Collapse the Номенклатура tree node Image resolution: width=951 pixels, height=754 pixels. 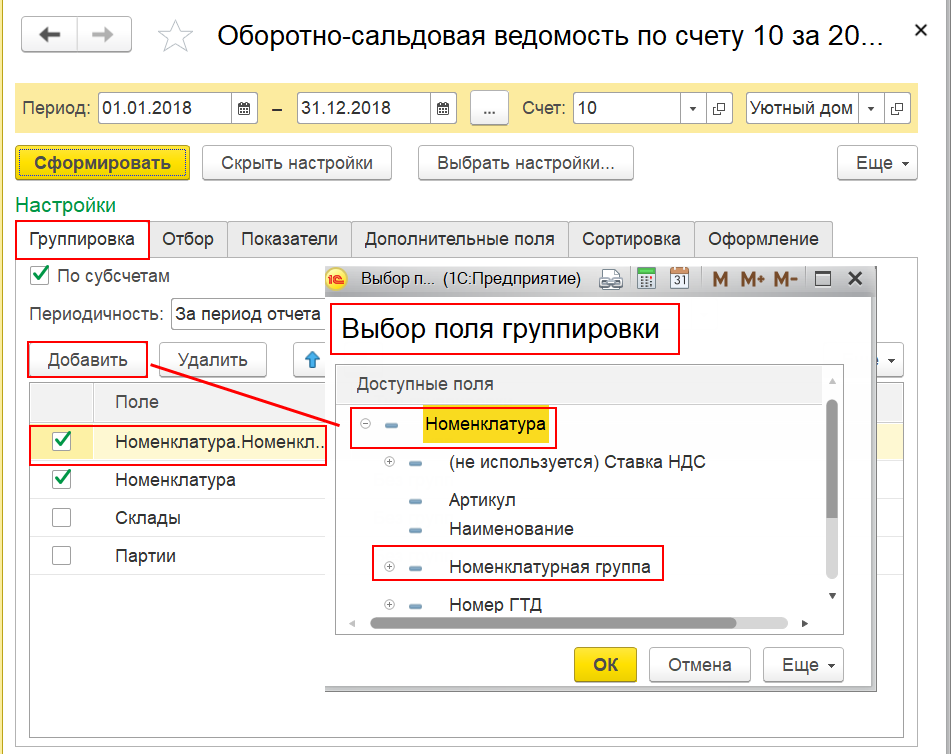click(x=365, y=423)
